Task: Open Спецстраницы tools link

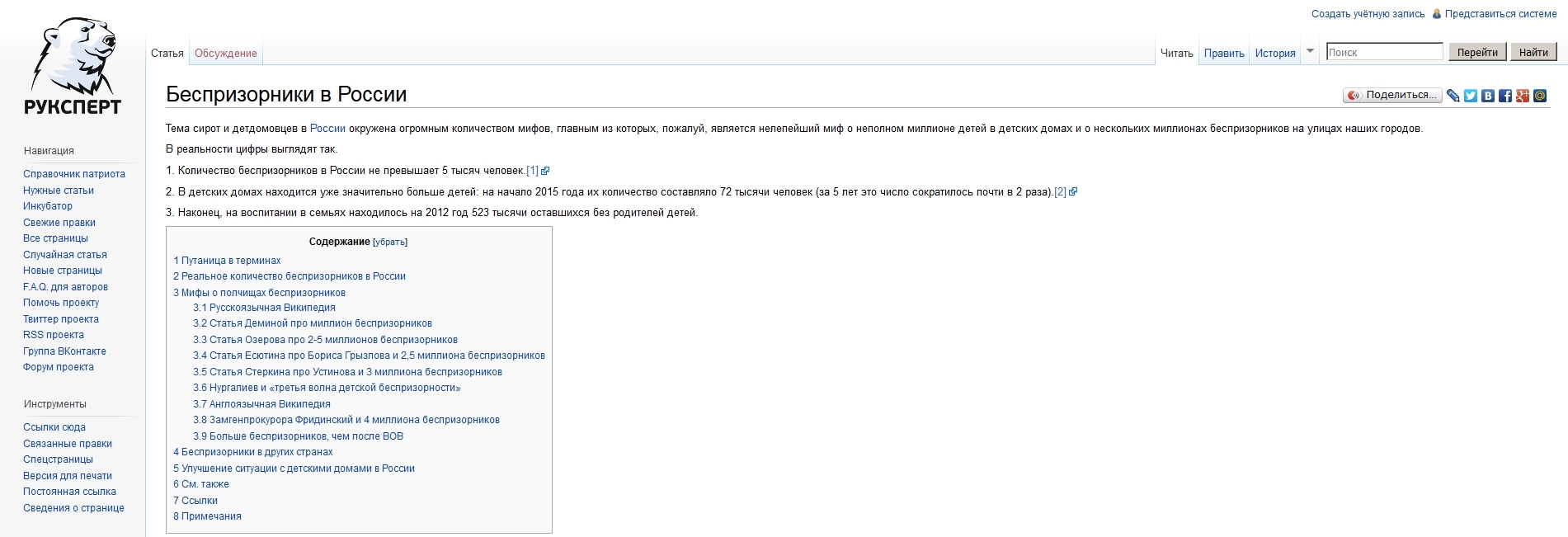Action: pos(58,459)
